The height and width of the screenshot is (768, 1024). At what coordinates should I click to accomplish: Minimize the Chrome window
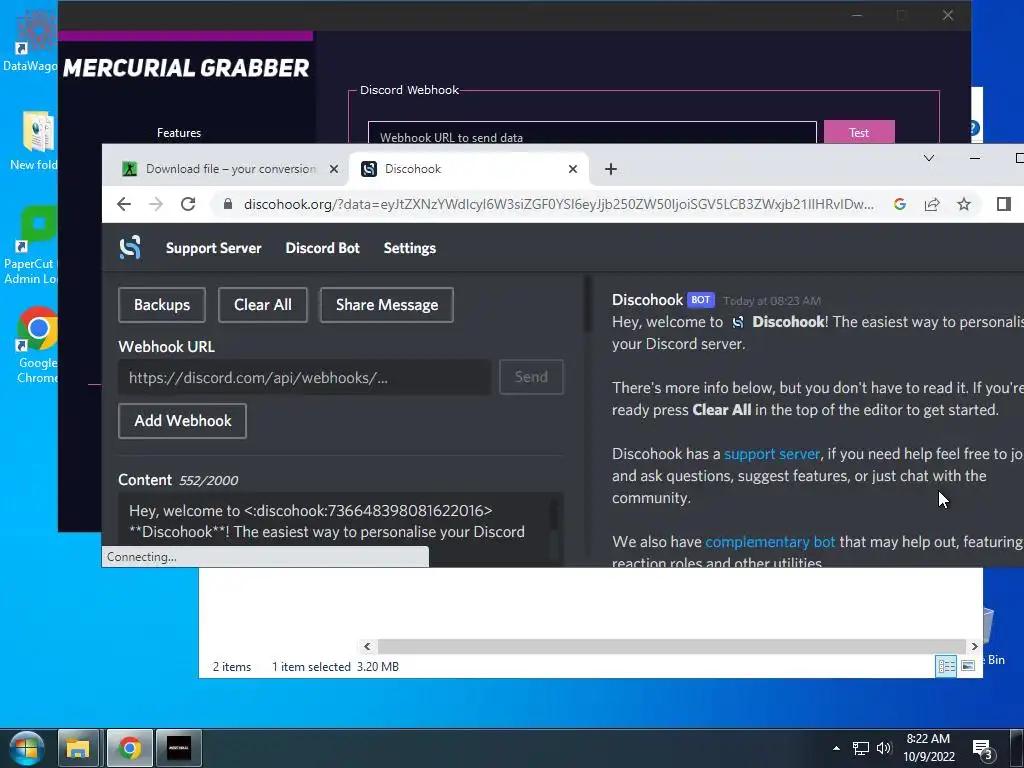click(x=974, y=158)
